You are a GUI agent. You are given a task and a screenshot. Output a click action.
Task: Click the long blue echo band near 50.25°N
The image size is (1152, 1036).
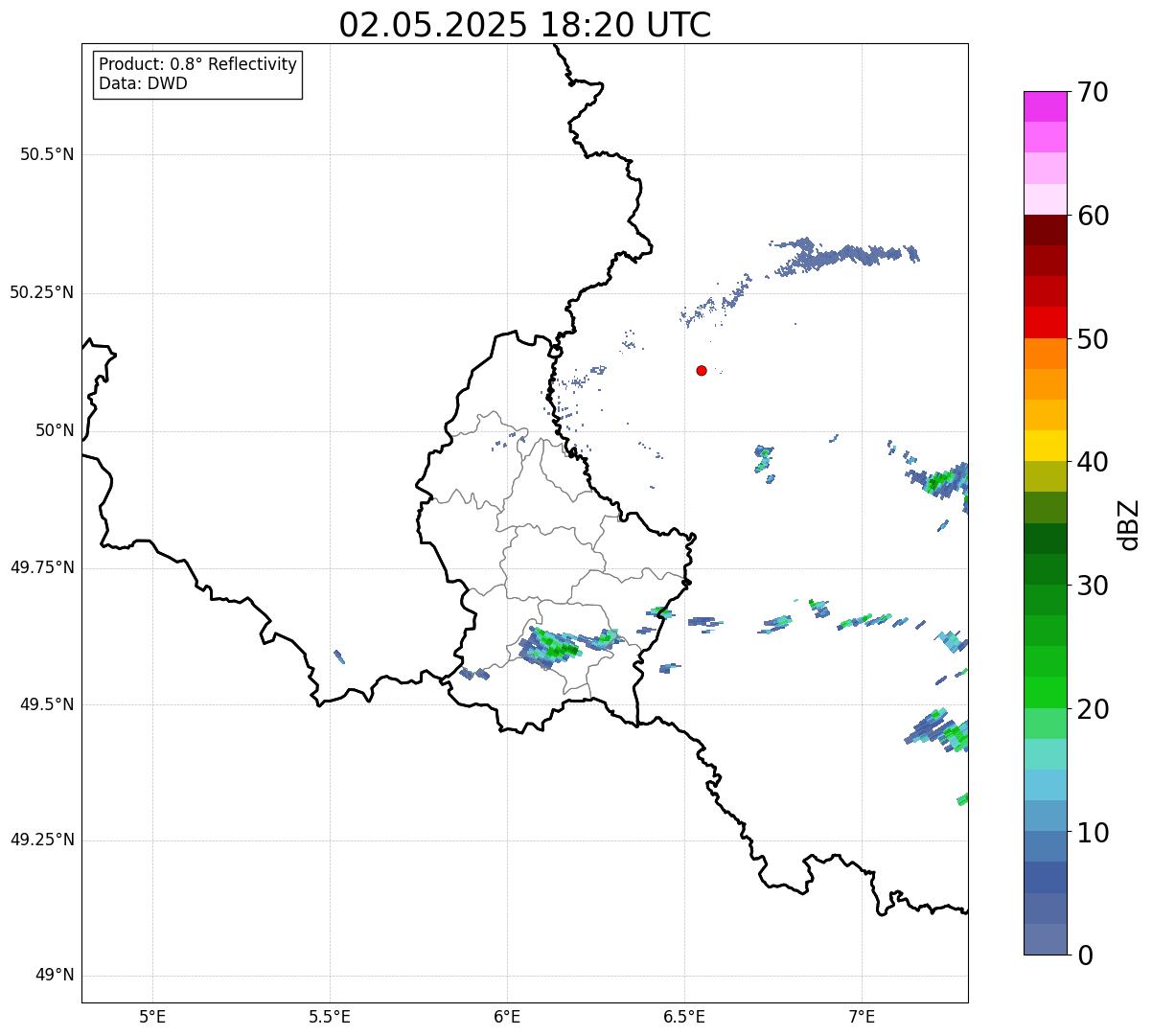845,255
